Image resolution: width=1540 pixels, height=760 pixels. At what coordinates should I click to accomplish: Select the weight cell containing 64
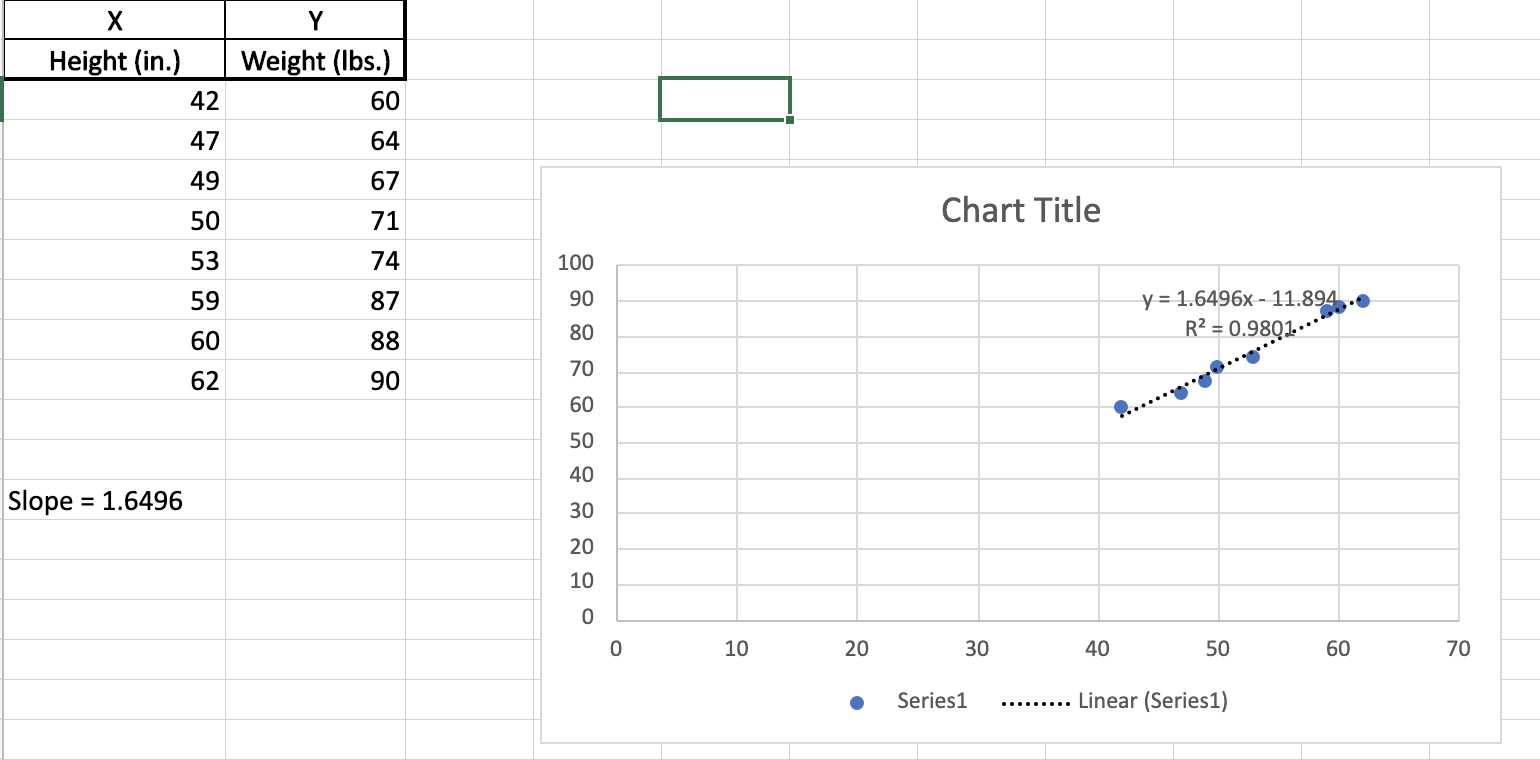click(315, 140)
